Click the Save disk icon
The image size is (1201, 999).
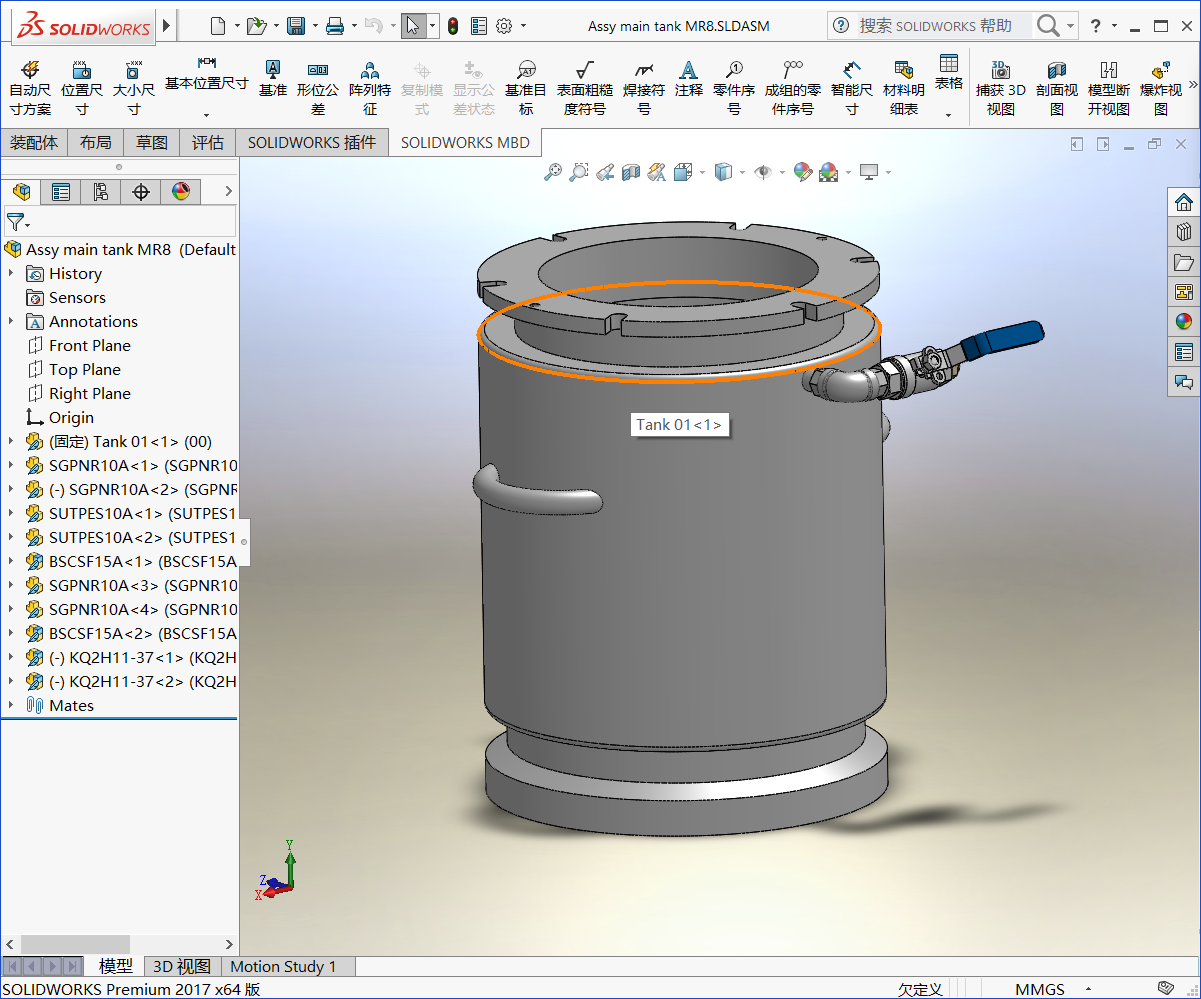tap(296, 26)
